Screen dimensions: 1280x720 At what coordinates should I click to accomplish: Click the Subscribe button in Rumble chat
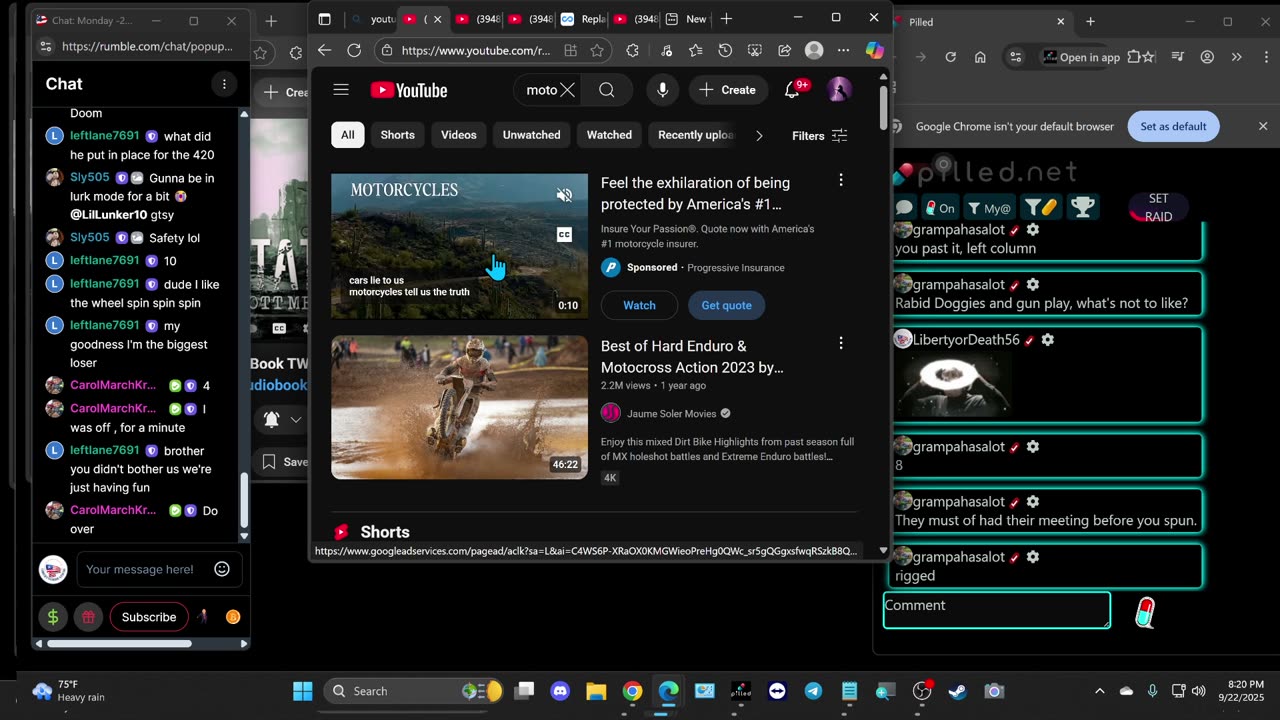[x=149, y=617]
